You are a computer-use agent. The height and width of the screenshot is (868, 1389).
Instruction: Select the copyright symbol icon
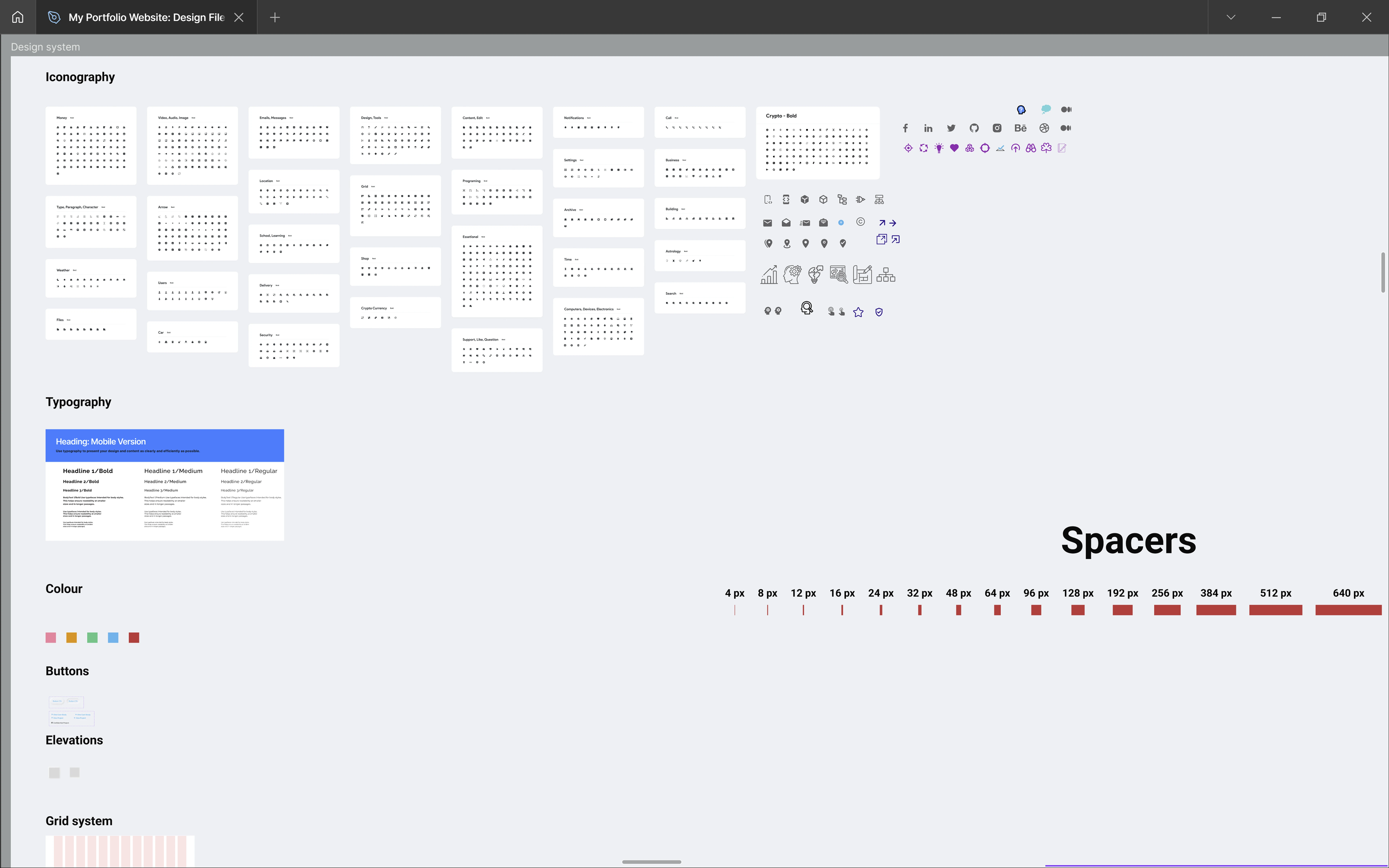(860, 222)
